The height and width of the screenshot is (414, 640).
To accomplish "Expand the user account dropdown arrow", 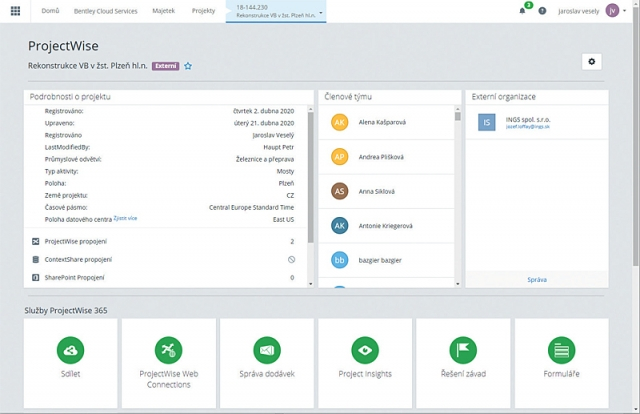I will pyautogui.click(x=624, y=11).
